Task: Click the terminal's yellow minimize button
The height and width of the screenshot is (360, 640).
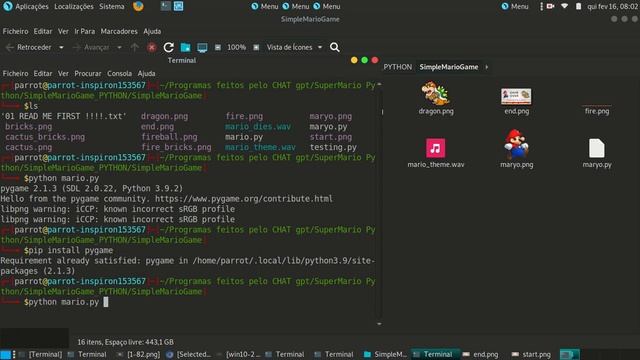Action: [x=354, y=60]
